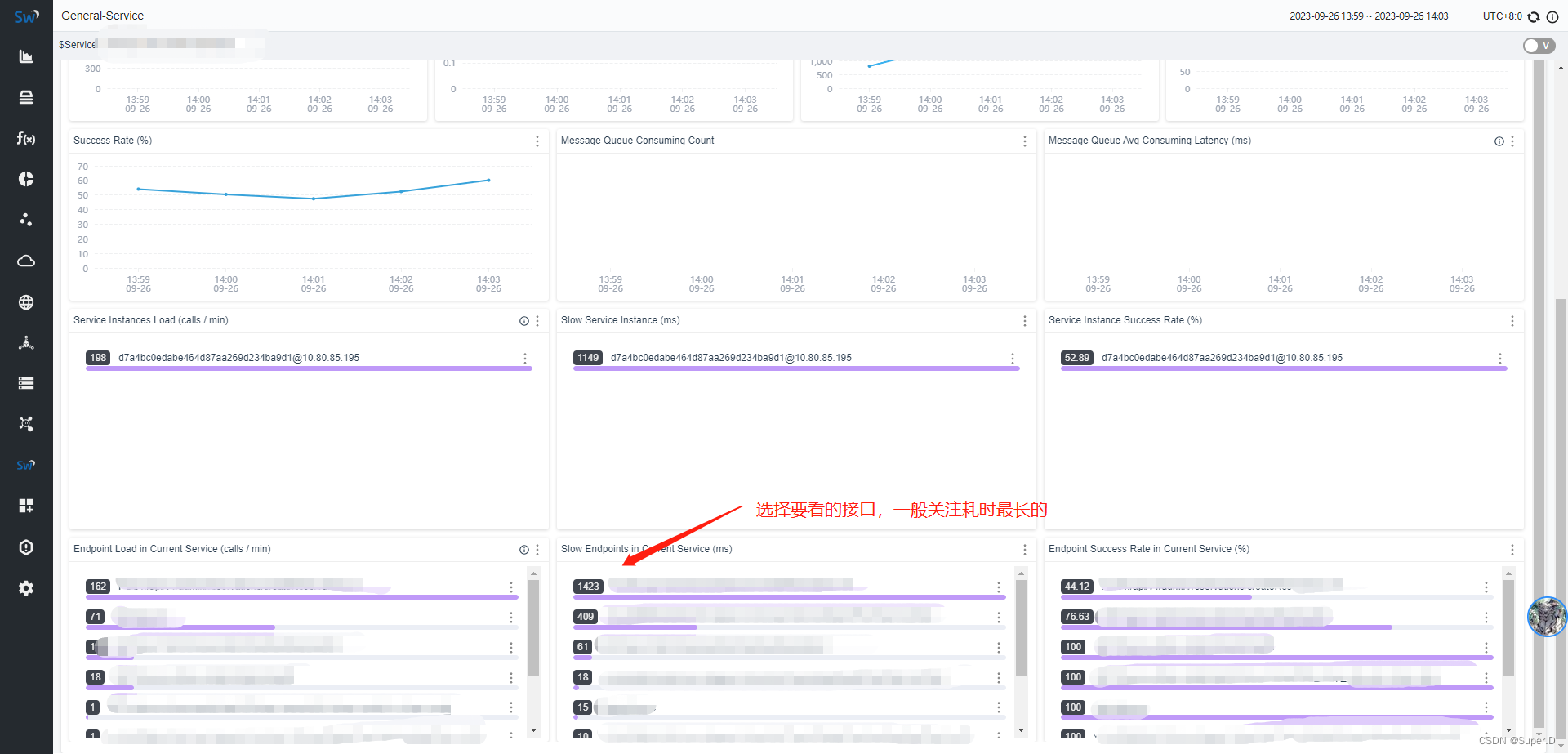Open options for instance row with 52.89 rate
1568x754 pixels.
(1500, 359)
